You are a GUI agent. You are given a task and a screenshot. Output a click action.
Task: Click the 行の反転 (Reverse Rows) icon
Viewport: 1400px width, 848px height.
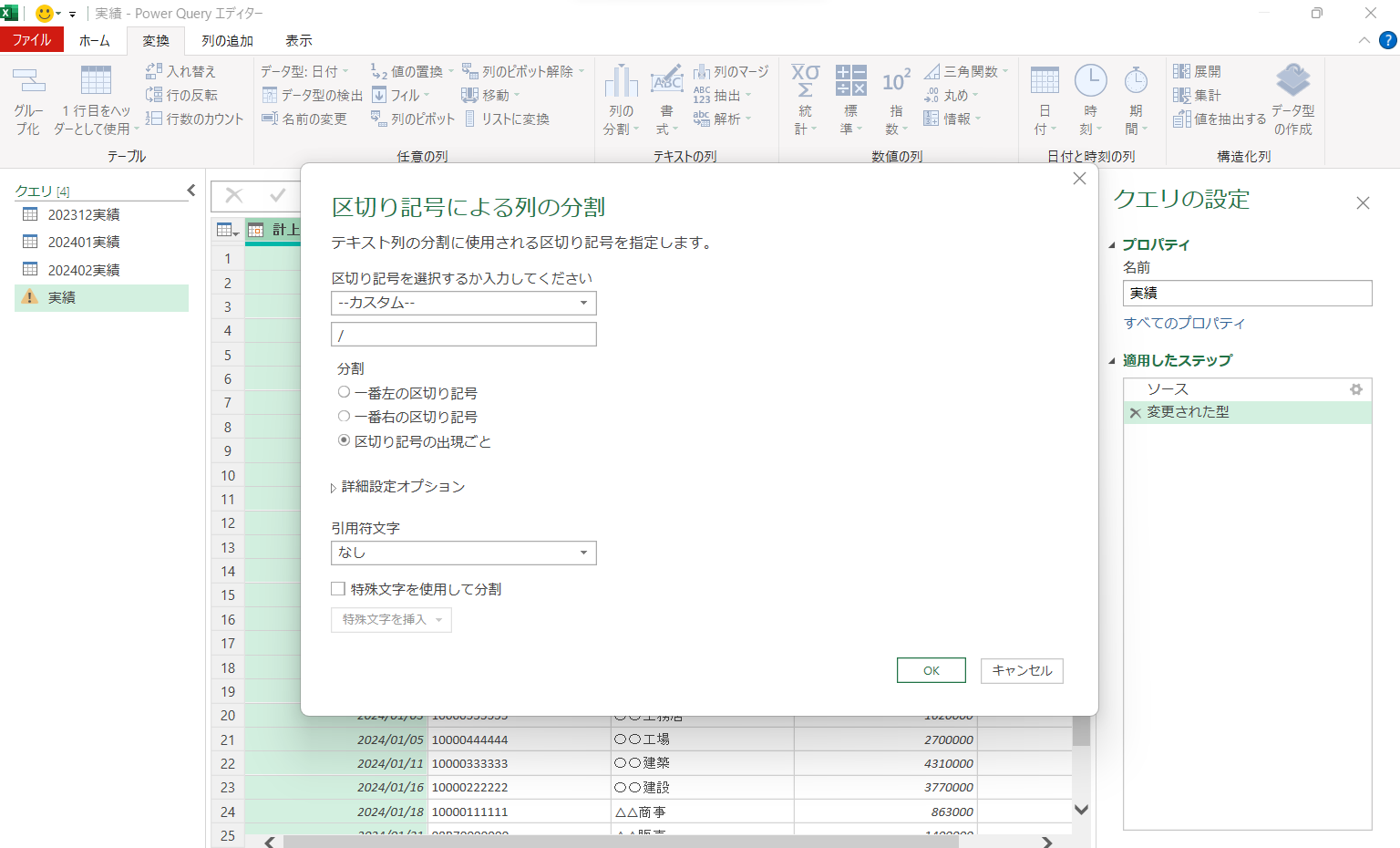(154, 94)
